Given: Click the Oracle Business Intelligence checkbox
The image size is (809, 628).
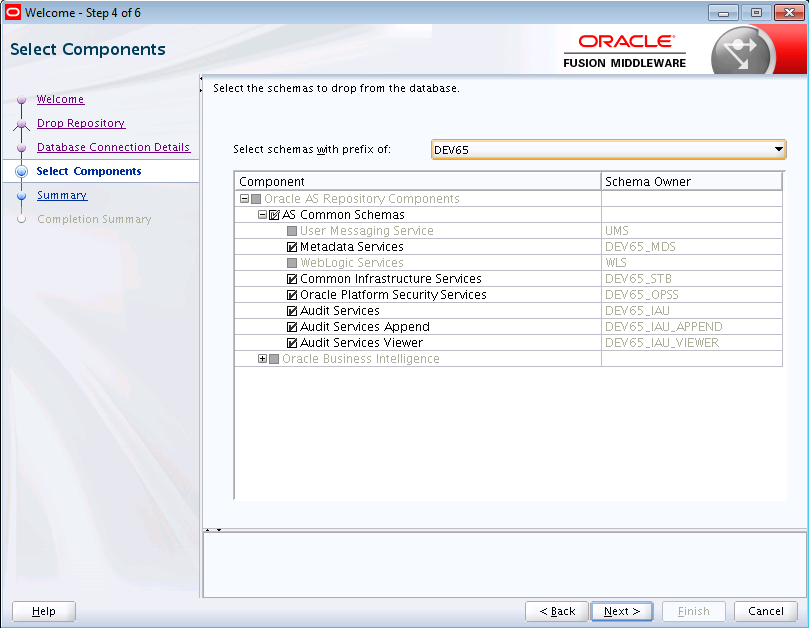Looking at the screenshot, I should point(274,359).
